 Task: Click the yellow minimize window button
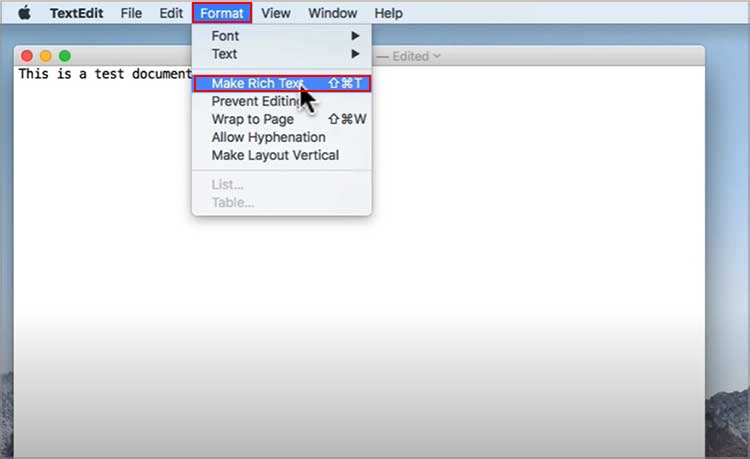(45, 56)
